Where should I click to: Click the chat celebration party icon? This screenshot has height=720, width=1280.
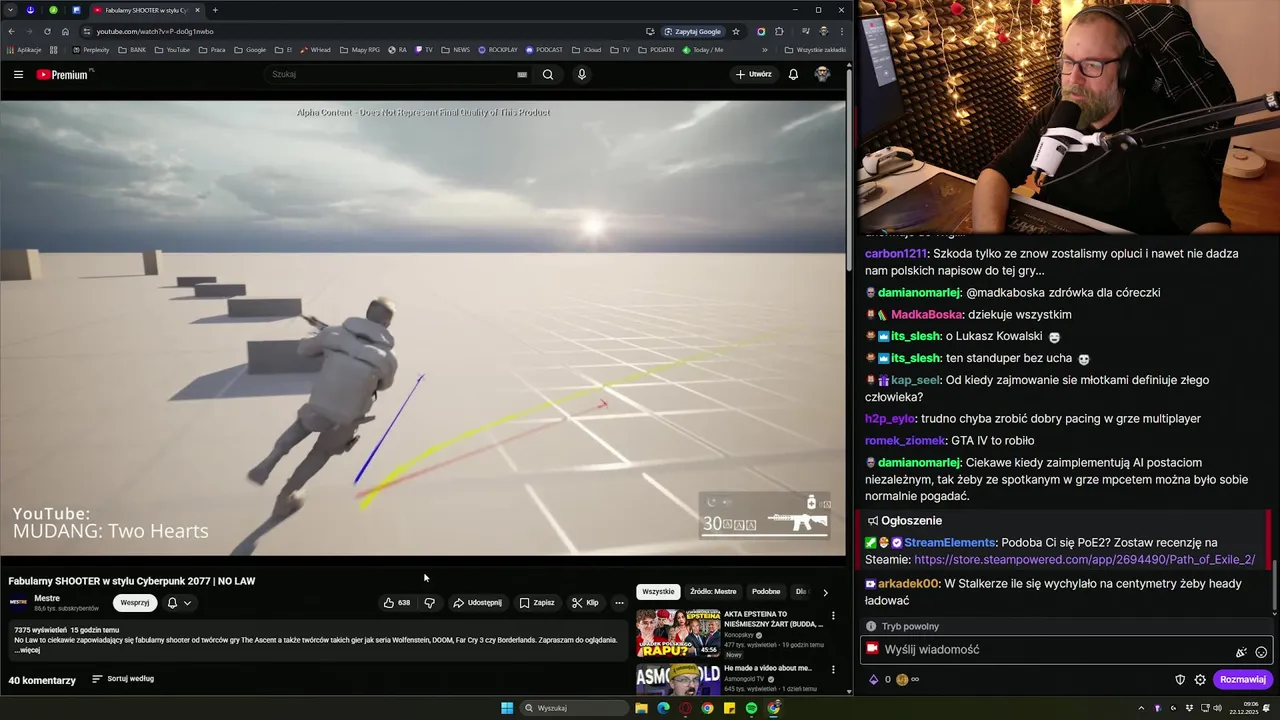1241,652
